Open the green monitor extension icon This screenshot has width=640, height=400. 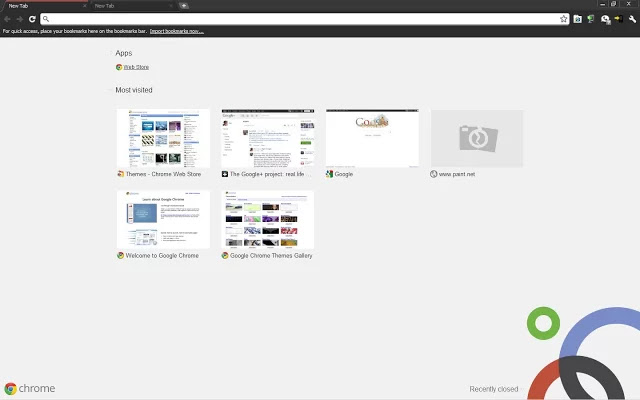point(591,19)
